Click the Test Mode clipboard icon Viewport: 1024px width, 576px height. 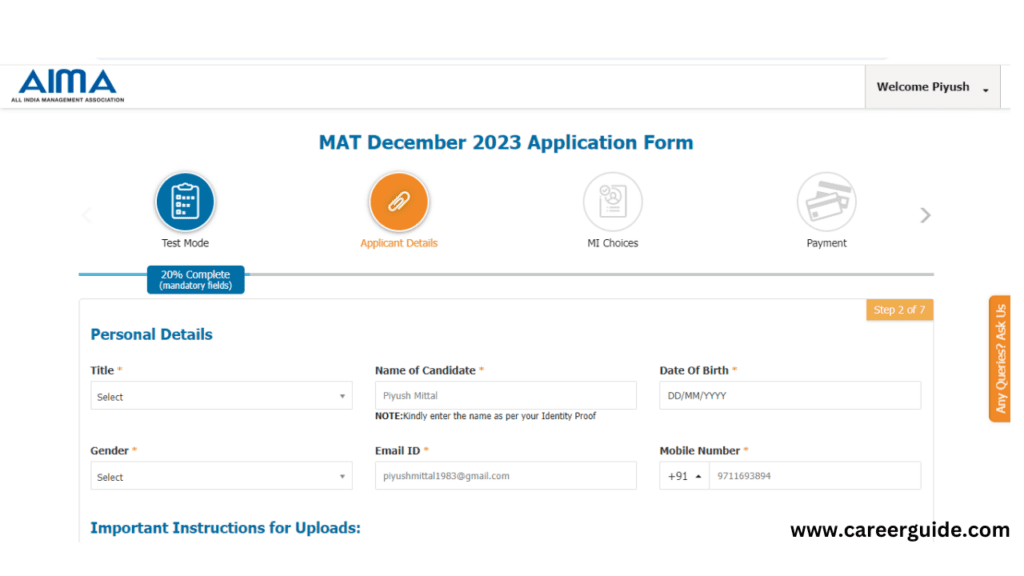coord(185,202)
